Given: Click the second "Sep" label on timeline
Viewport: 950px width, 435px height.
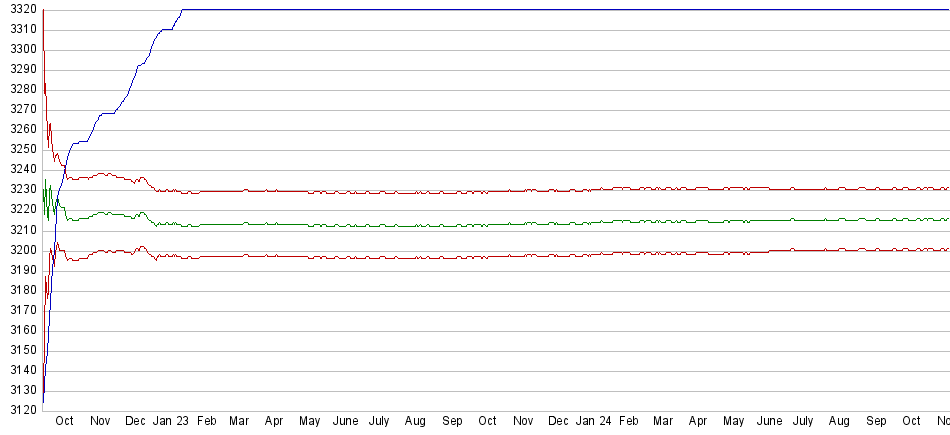Looking at the screenshot, I should pos(876,422).
